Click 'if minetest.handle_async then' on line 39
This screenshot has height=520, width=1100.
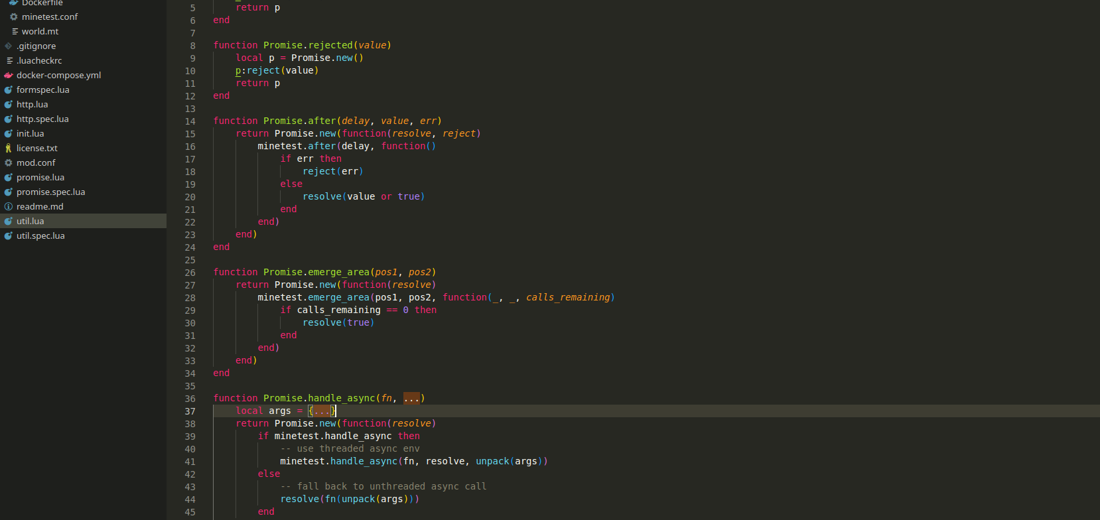(339, 436)
